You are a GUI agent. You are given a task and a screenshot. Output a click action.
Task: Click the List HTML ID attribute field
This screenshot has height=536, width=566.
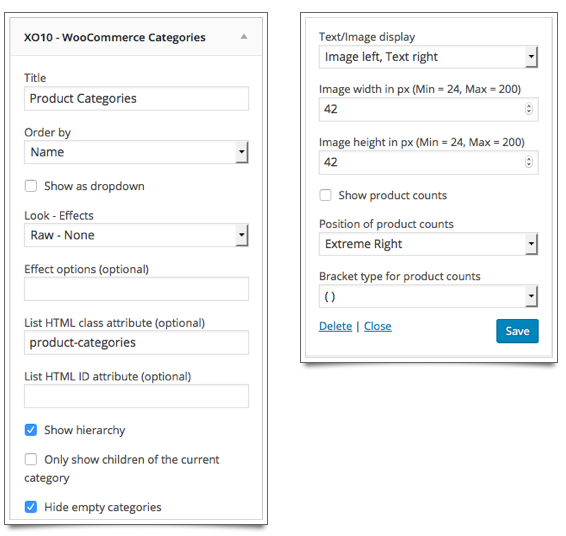(136, 396)
